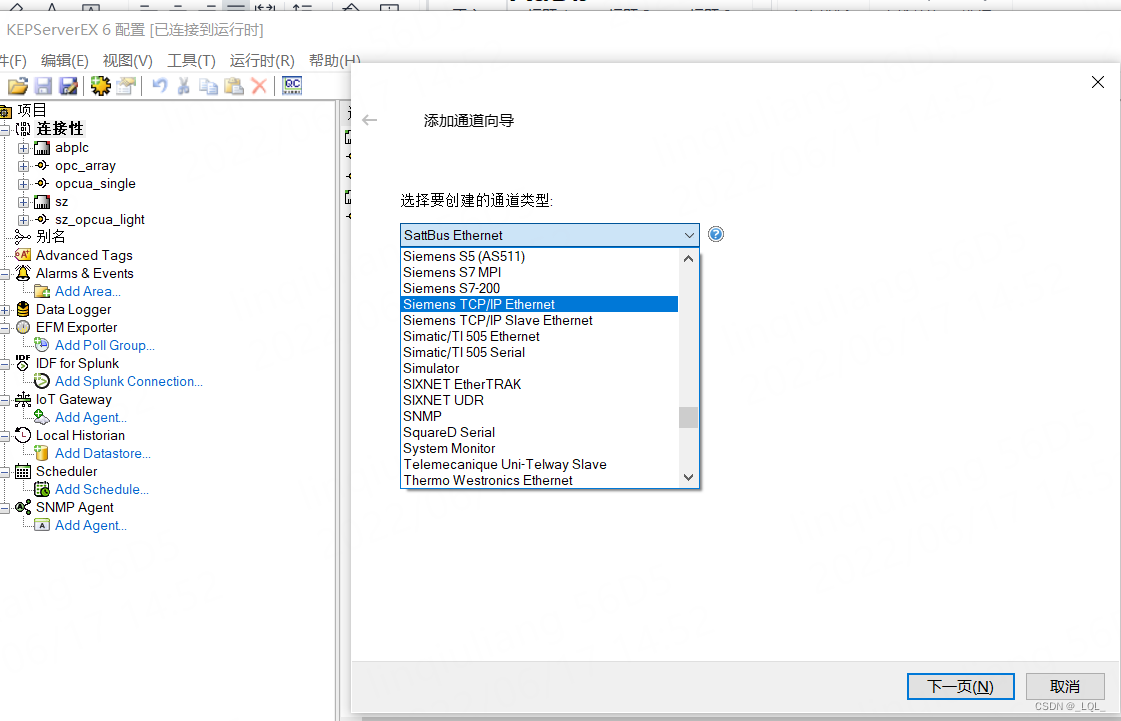This screenshot has height=721, width=1121.
Task: Click the abplc channel icon
Action: [x=42, y=148]
